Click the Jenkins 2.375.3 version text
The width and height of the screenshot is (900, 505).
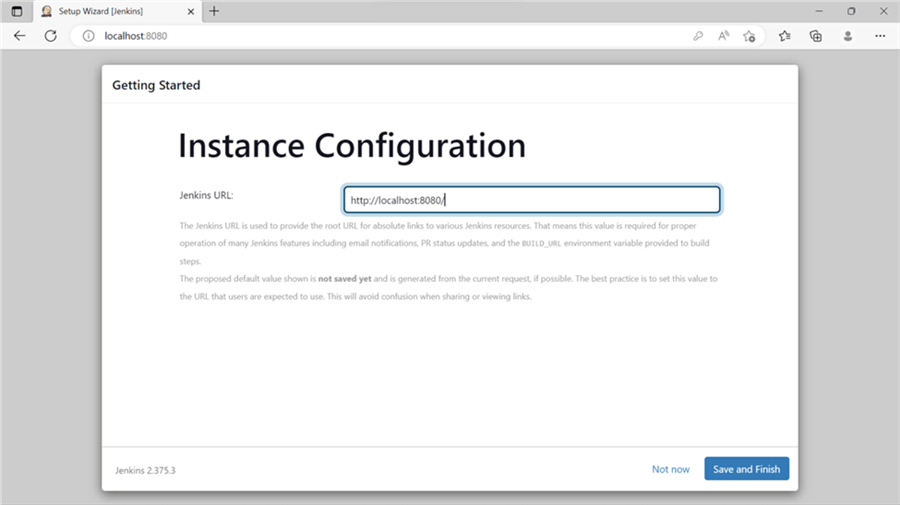click(x=145, y=470)
